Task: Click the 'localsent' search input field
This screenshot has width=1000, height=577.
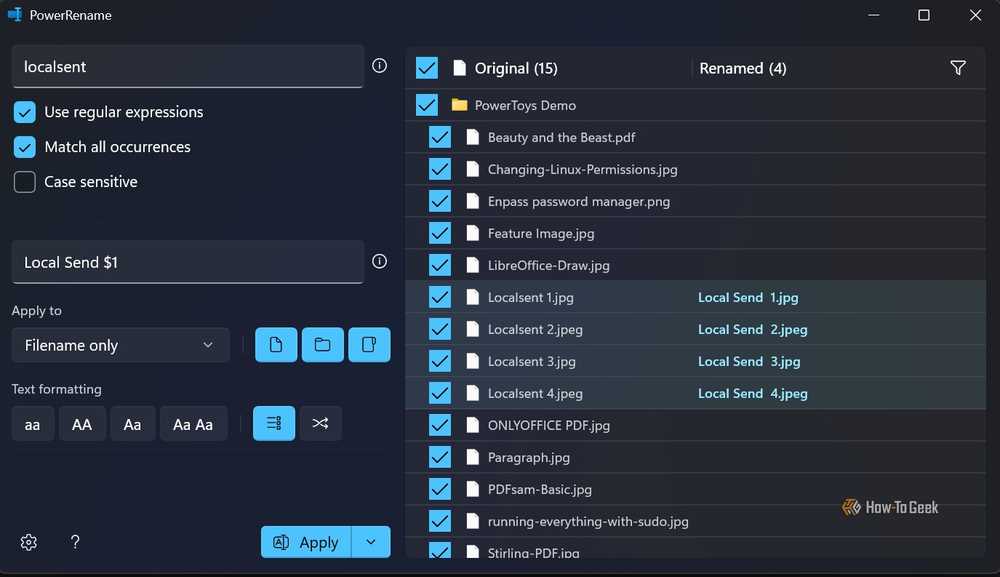Action: click(188, 66)
